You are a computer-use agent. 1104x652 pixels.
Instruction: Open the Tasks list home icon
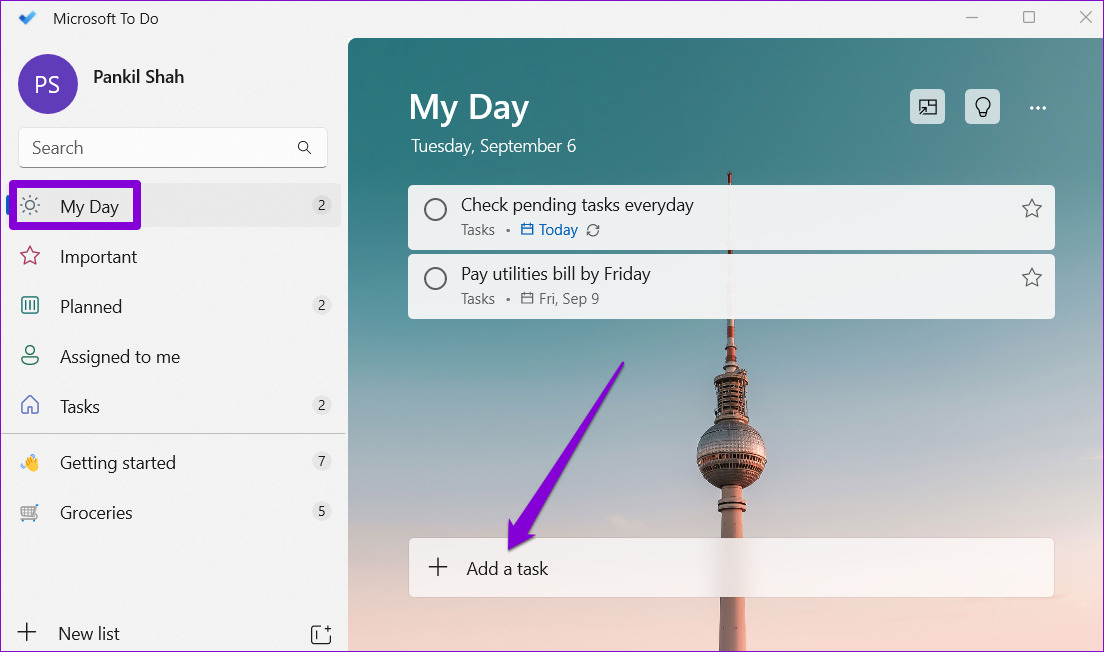coord(30,406)
